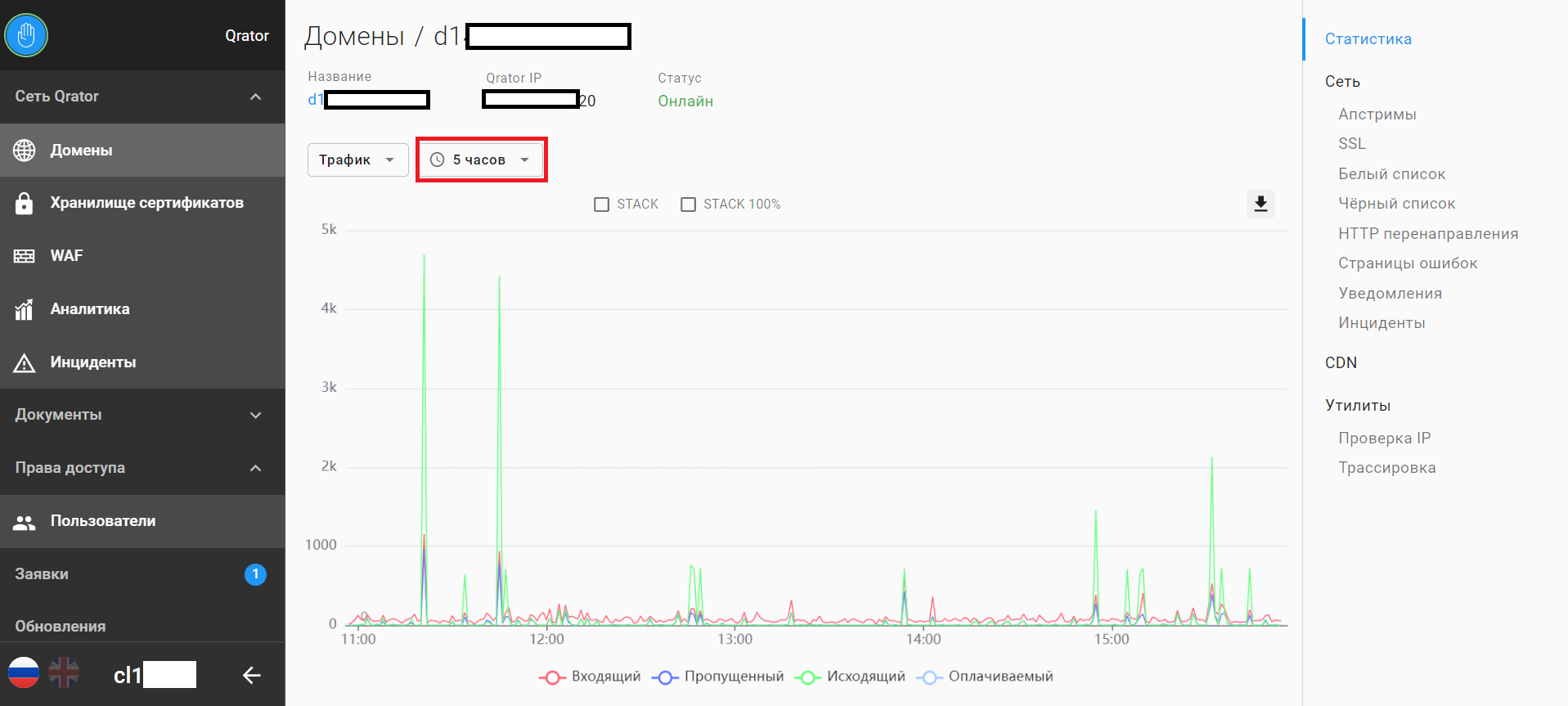Open Чёрный список in the right panel
The width and height of the screenshot is (1568, 706).
tap(1396, 204)
